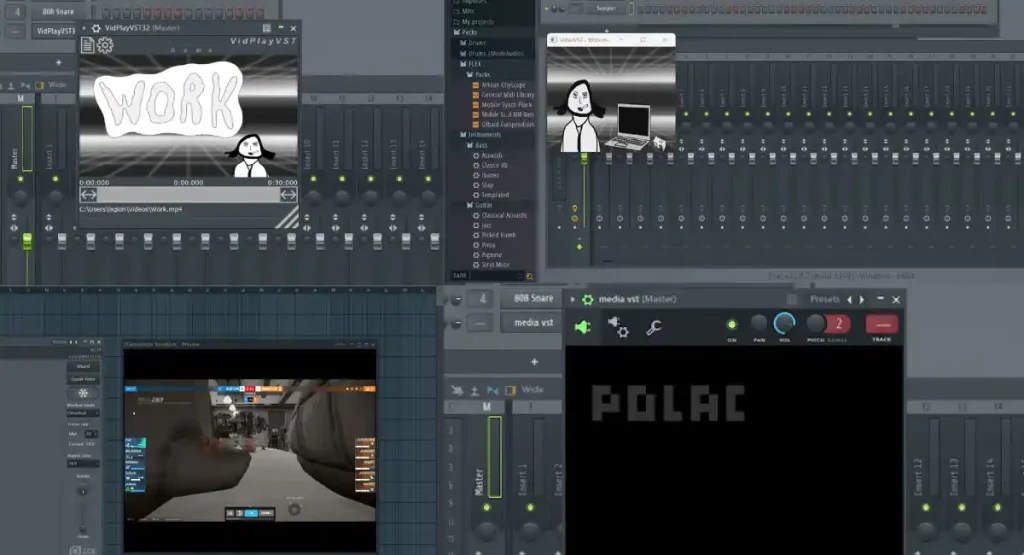The height and width of the screenshot is (555, 1024).
Task: Click the snowflake icon in the ZGameEditor panel
Action: pos(83,393)
